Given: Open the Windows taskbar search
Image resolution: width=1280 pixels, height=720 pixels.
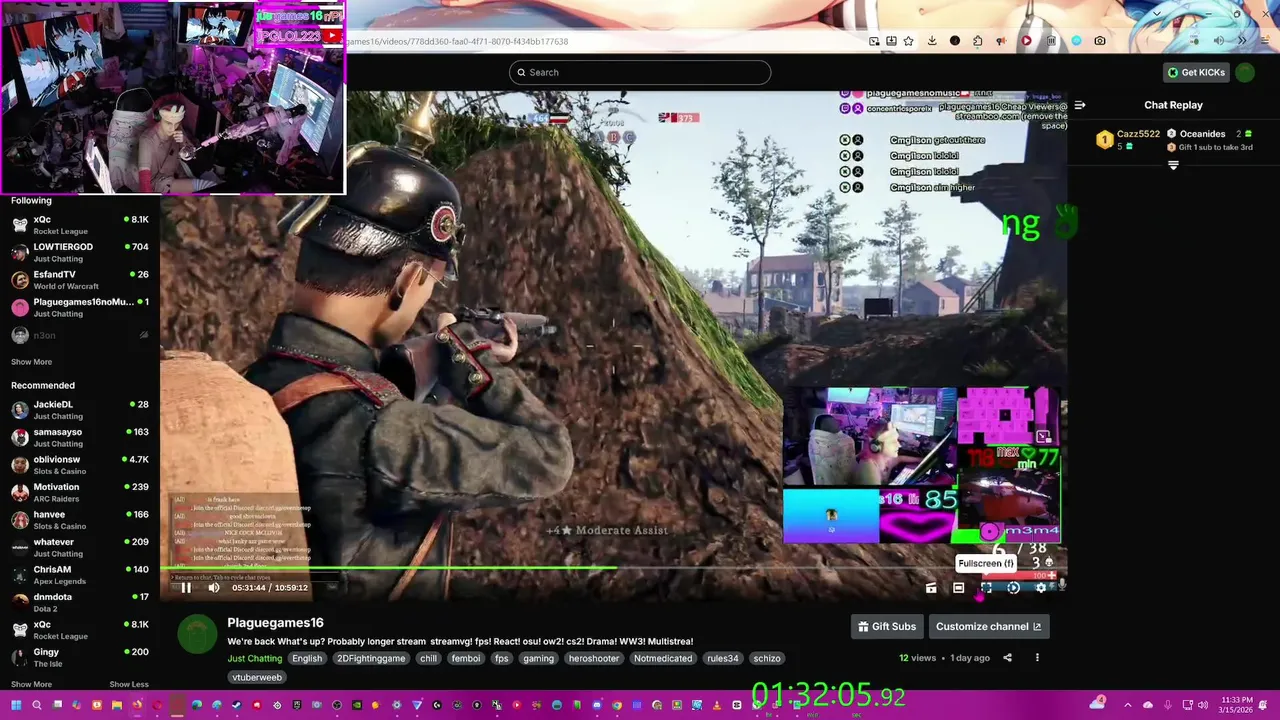Looking at the screenshot, I should [x=37, y=705].
